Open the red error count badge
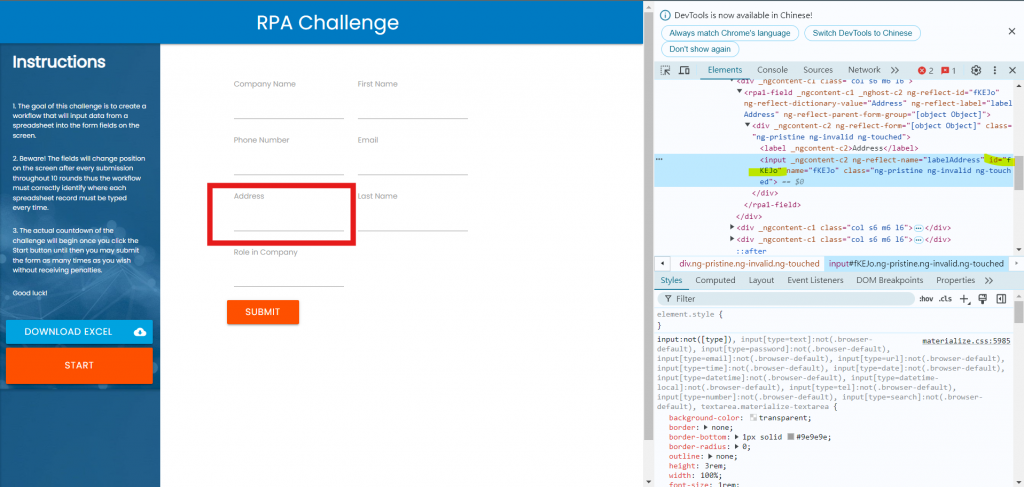 coord(925,71)
